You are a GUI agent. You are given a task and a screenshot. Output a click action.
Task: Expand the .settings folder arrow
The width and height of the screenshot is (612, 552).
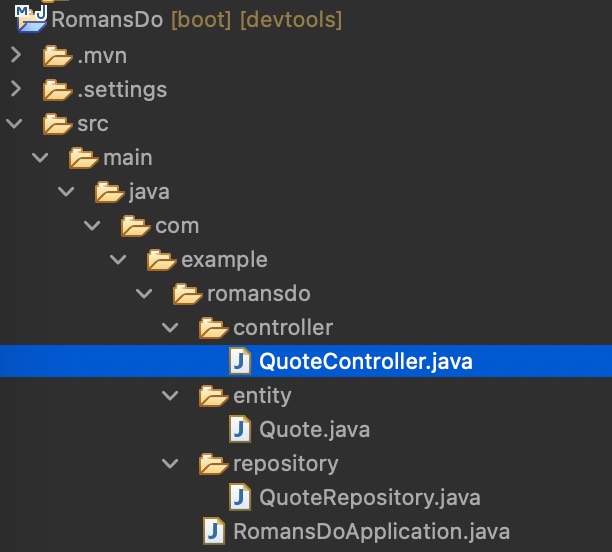pyautogui.click(x=15, y=90)
